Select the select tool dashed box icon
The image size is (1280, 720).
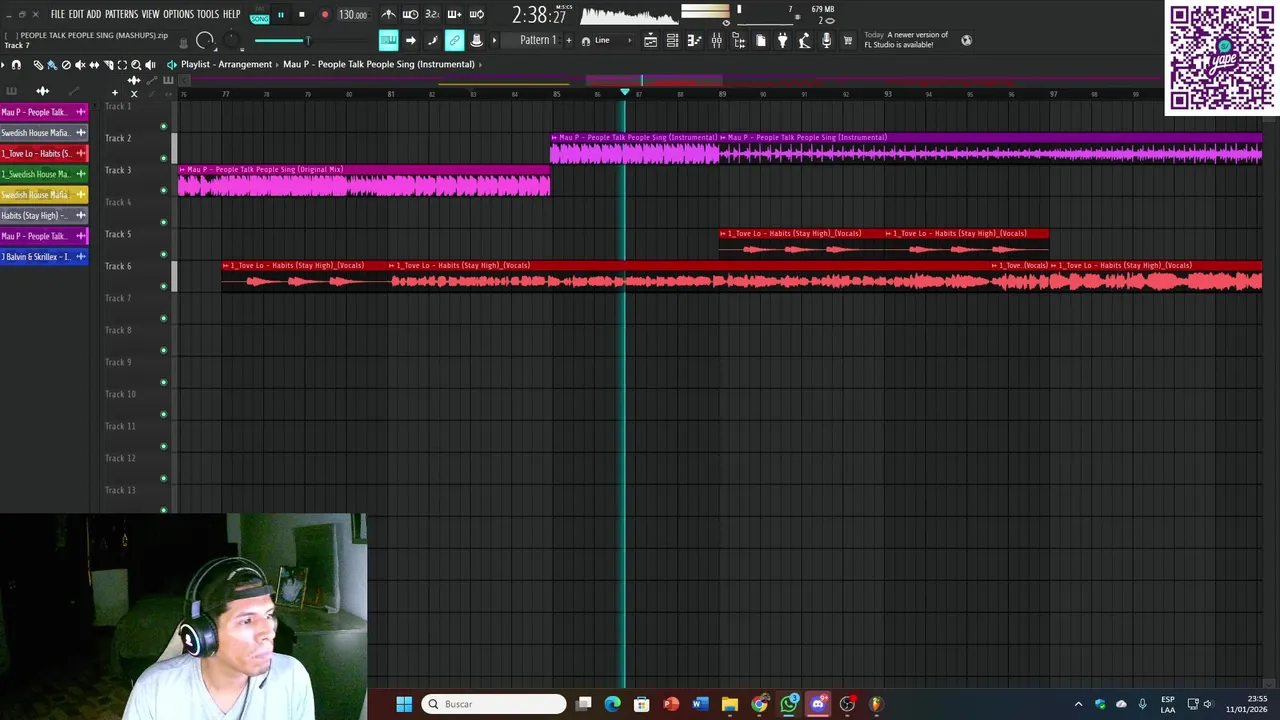[x=122, y=64]
